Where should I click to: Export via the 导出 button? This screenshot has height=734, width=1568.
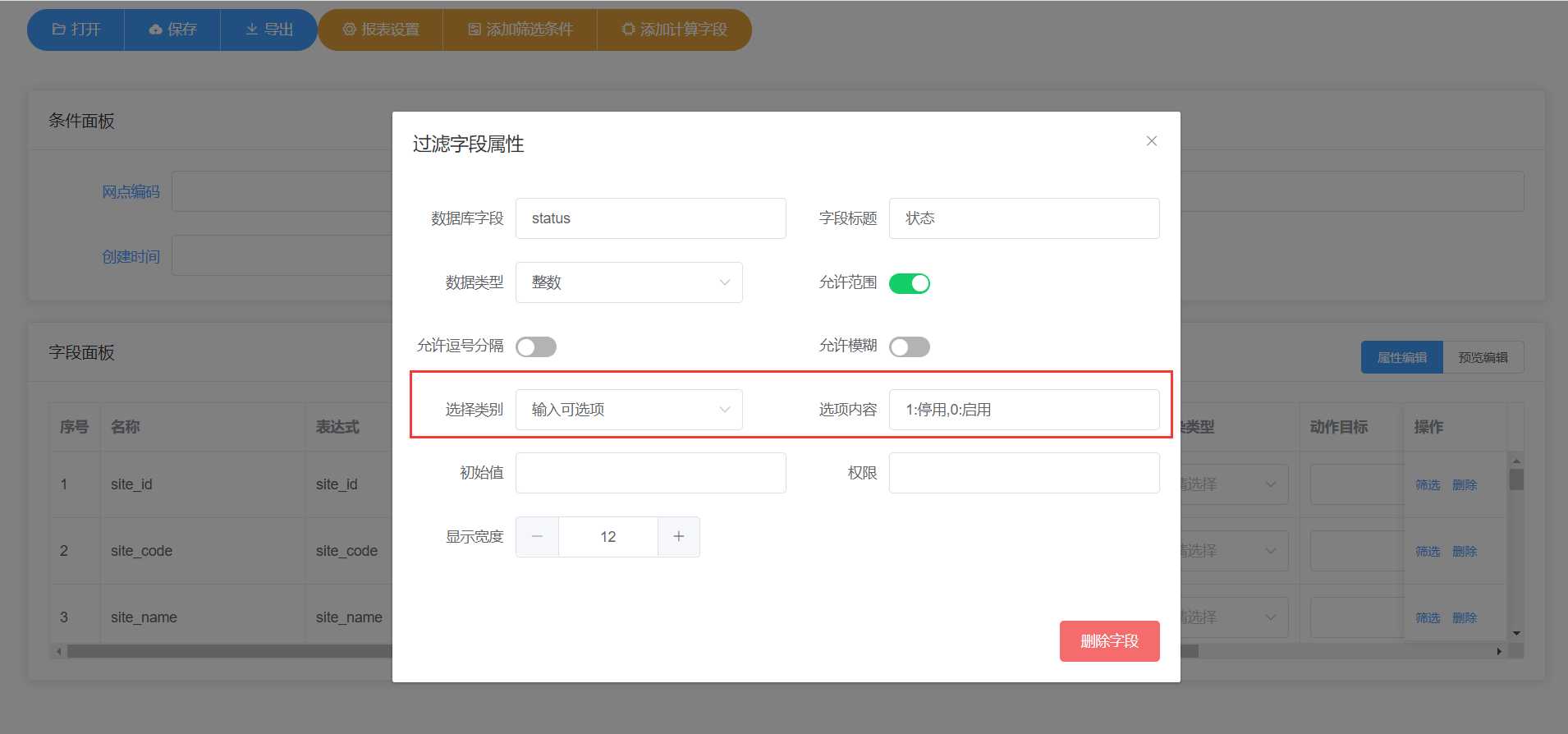(x=269, y=30)
